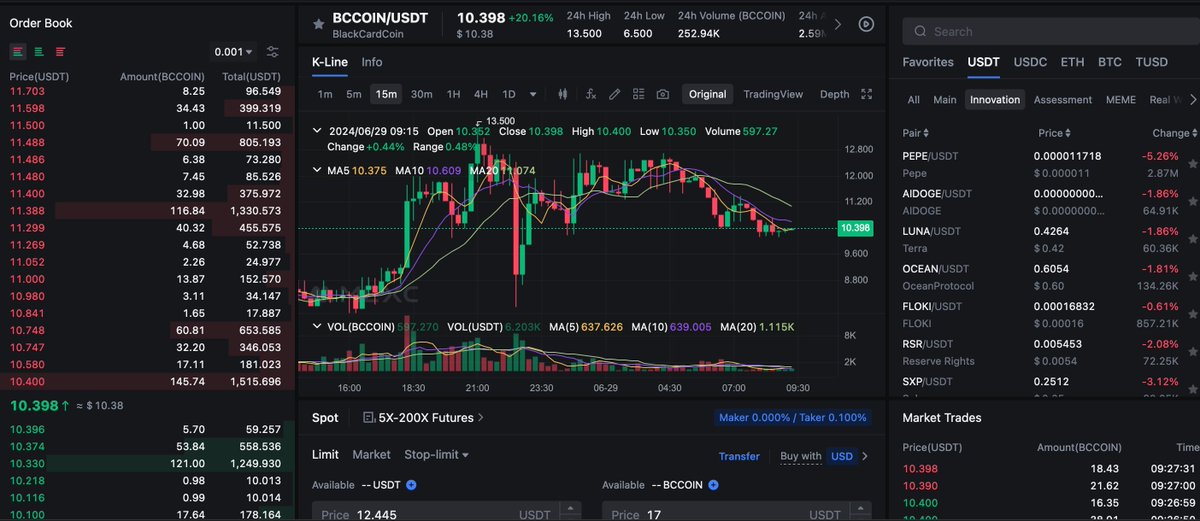
Task: Sort pairs by Price column arrows
Action: click(x=1068, y=133)
